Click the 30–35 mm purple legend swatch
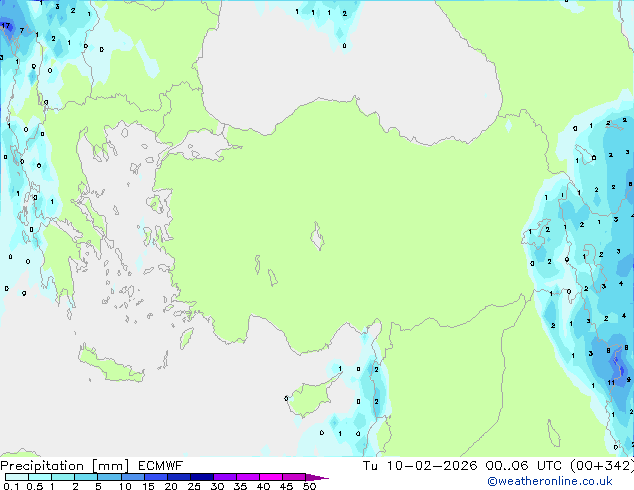 pos(225,477)
